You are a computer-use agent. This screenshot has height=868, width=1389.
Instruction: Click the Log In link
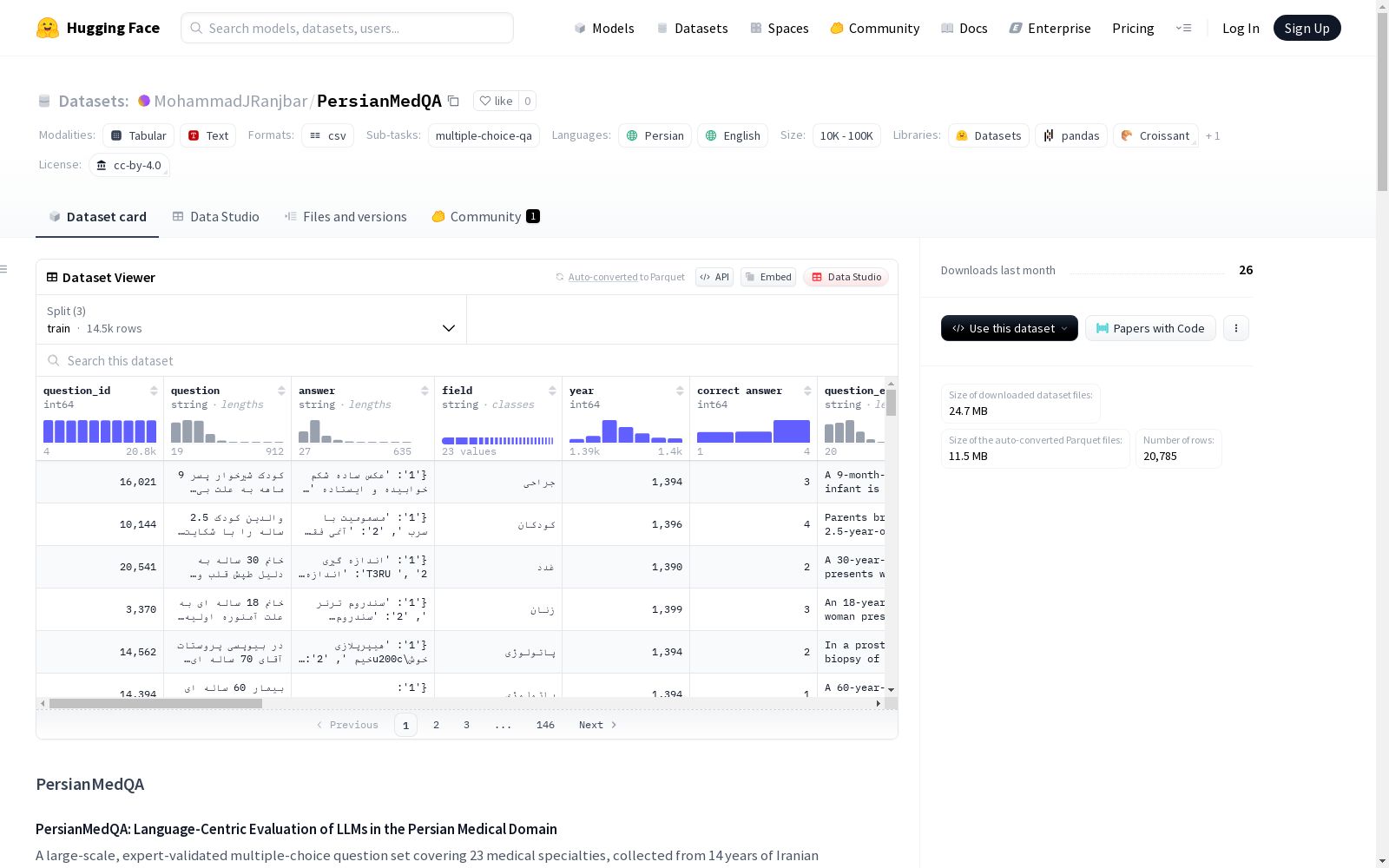coord(1241,28)
